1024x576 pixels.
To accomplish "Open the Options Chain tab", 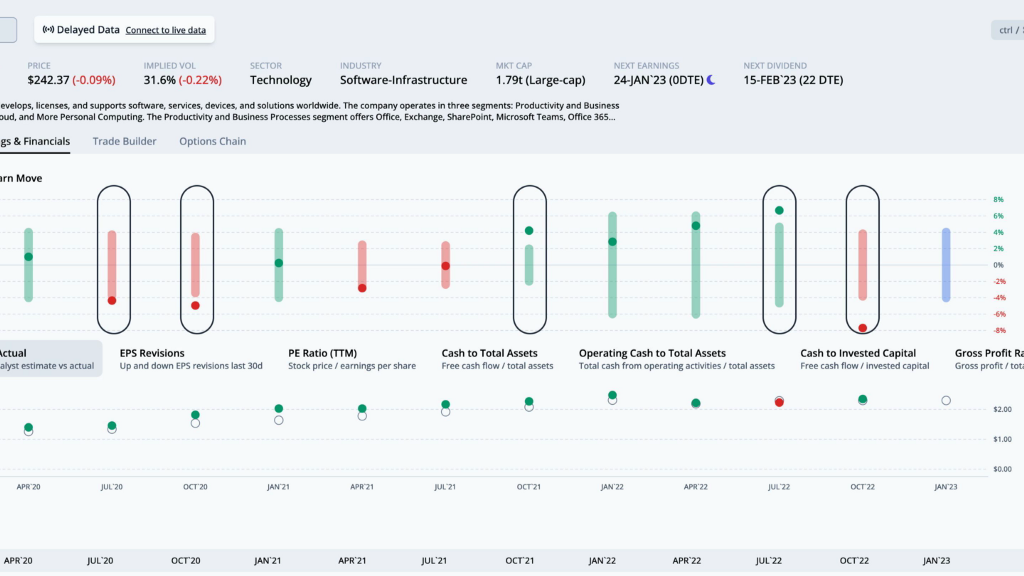I will click(x=212, y=141).
